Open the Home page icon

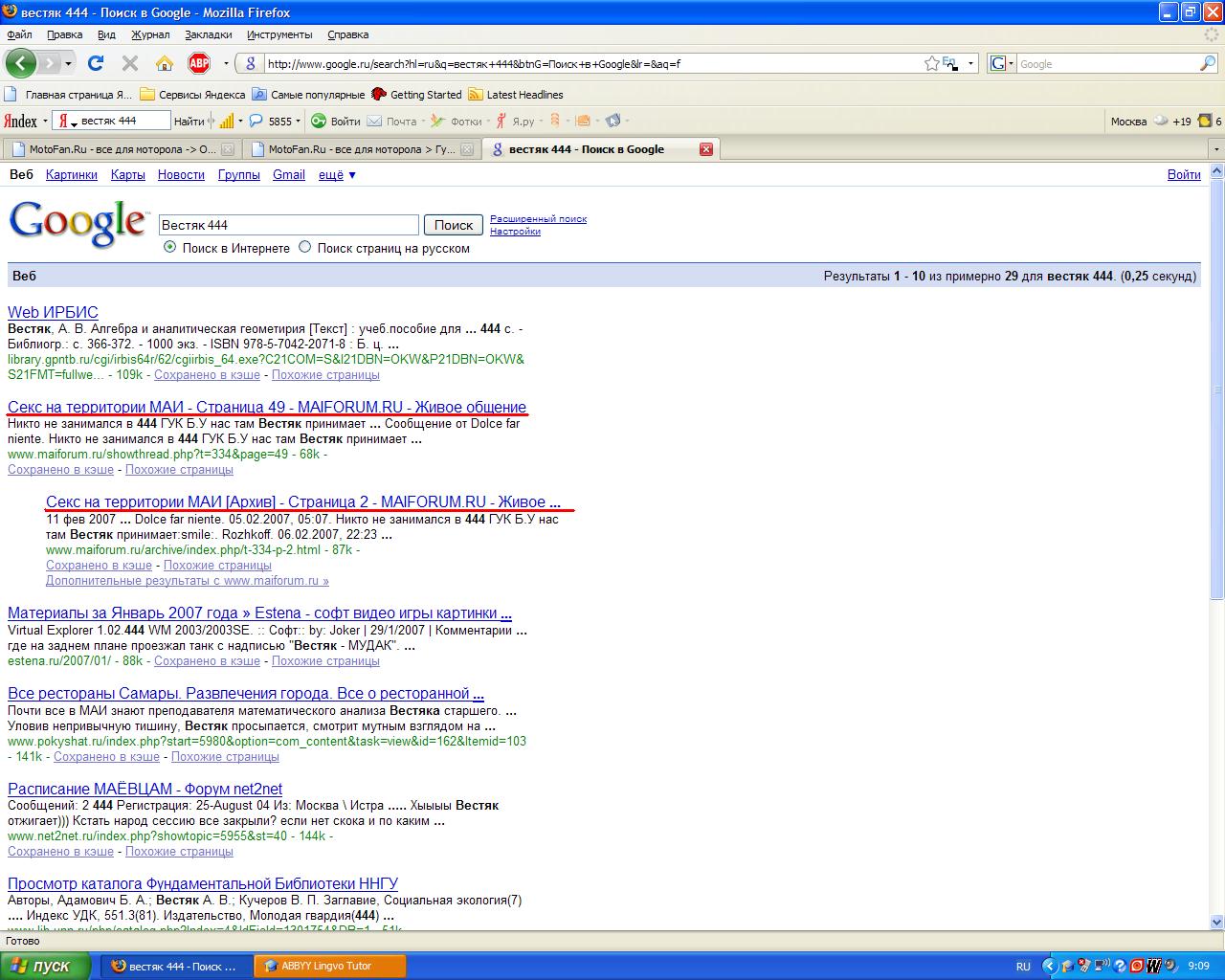[x=165, y=63]
